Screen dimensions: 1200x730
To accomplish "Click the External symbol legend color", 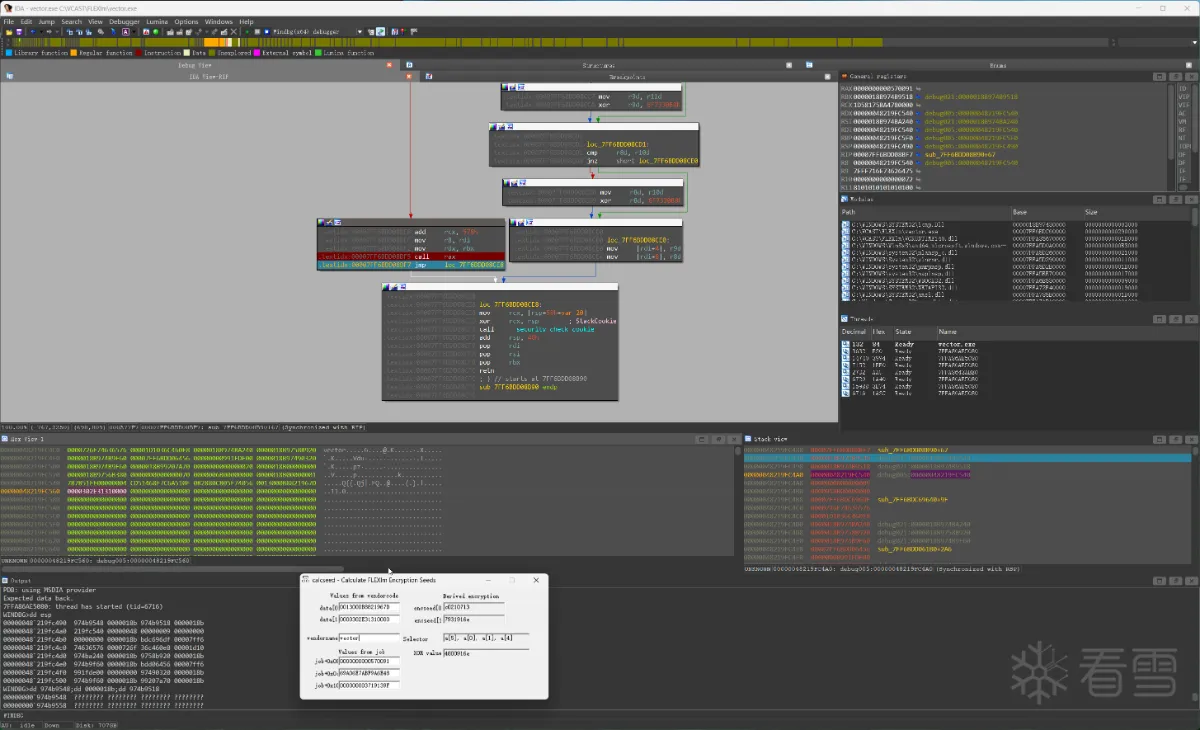I will [x=257, y=53].
